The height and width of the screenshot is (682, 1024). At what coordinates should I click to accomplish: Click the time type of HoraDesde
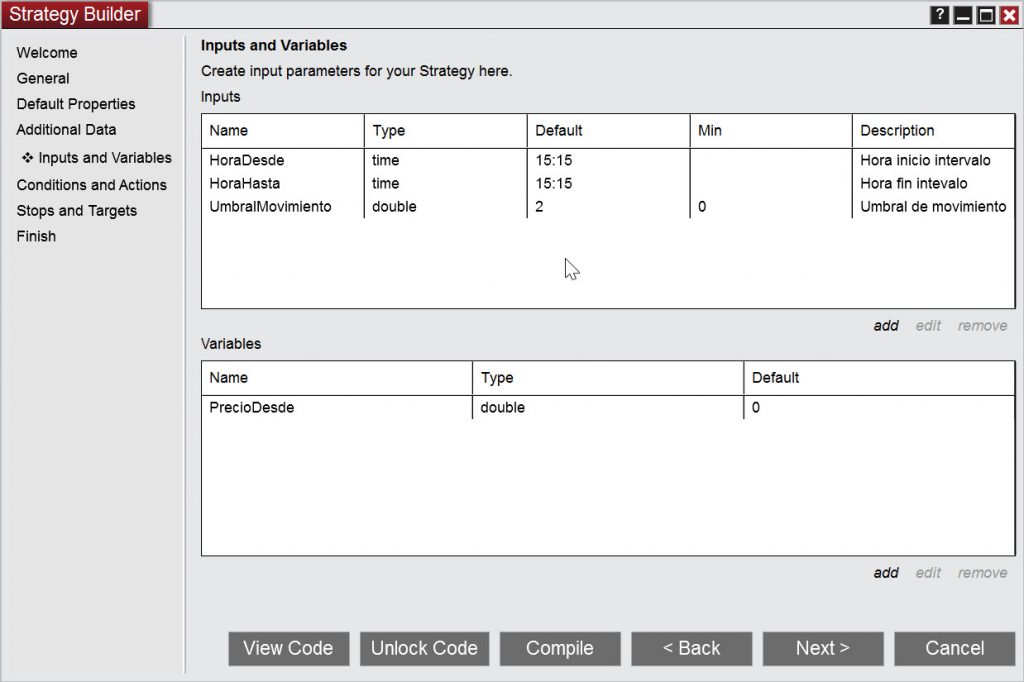386,160
